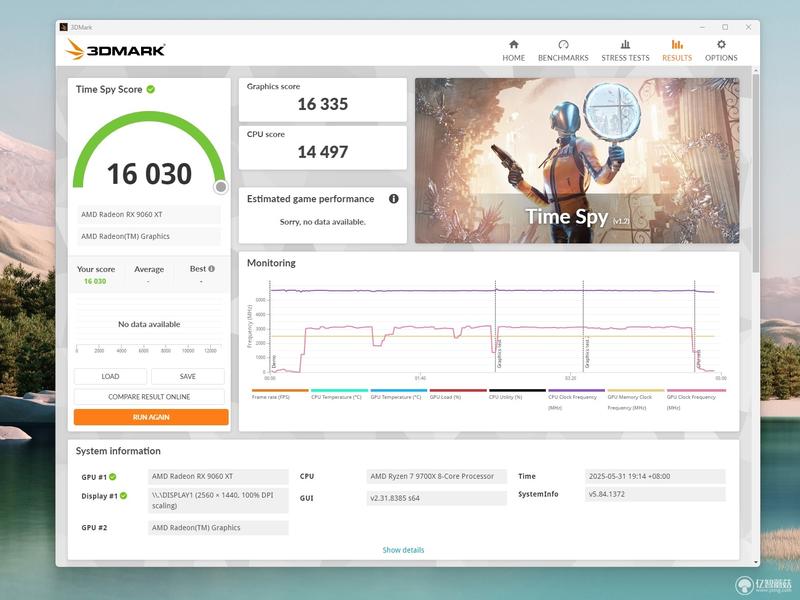Toggle the CPU Utility legend series
The width and height of the screenshot is (800, 600).
click(517, 394)
